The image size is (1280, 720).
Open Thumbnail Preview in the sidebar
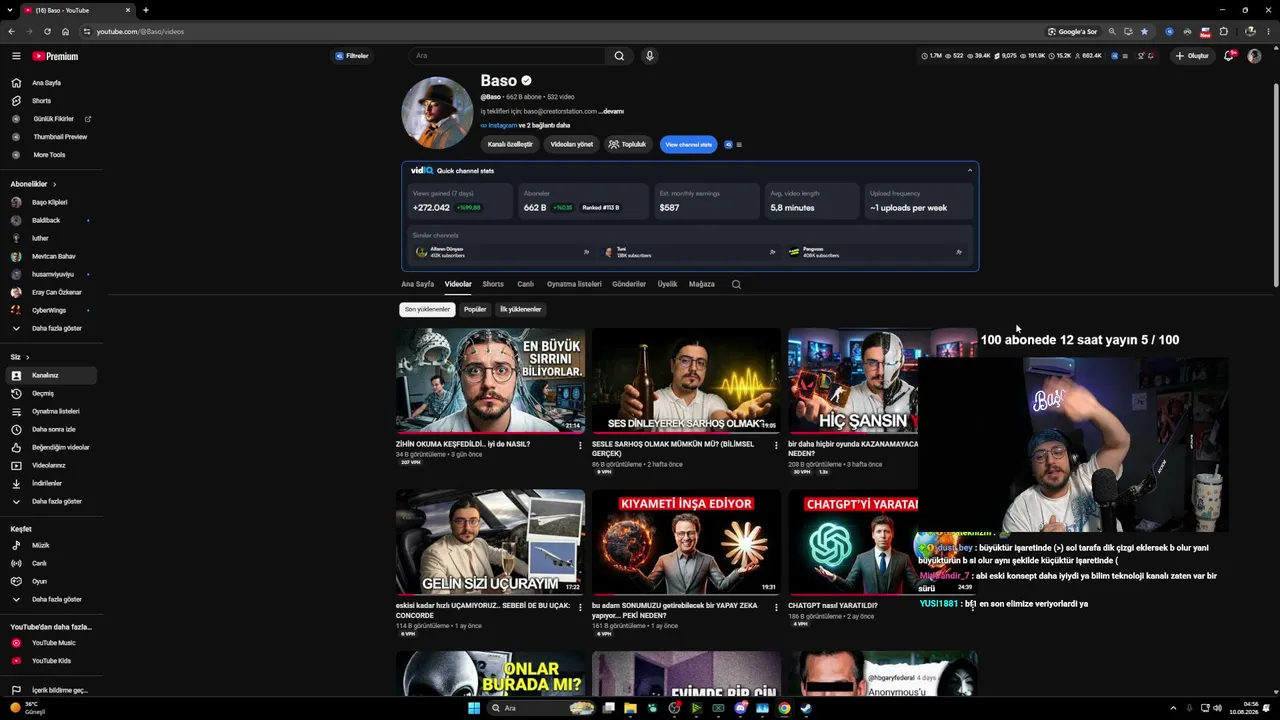51,137
